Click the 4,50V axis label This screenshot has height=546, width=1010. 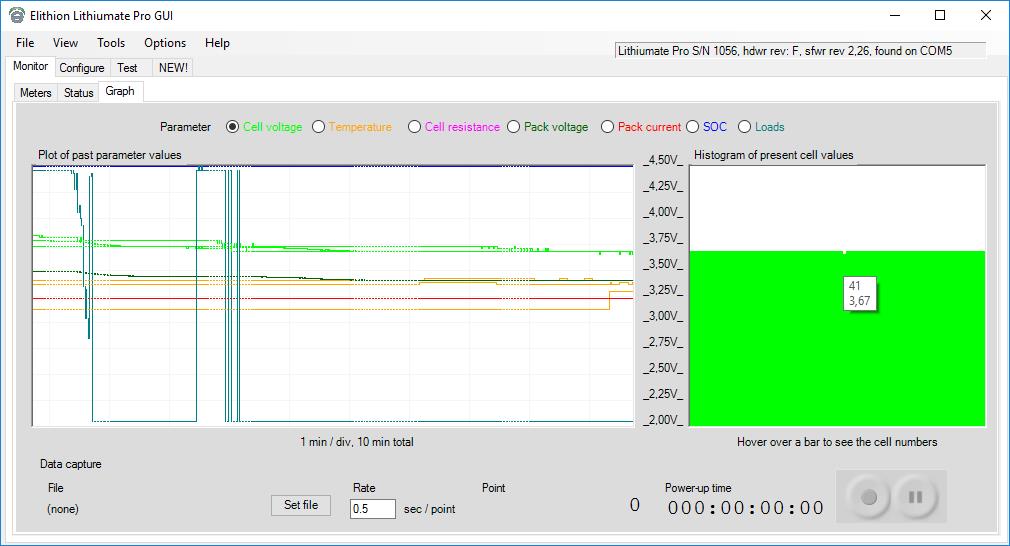pyautogui.click(x=663, y=160)
